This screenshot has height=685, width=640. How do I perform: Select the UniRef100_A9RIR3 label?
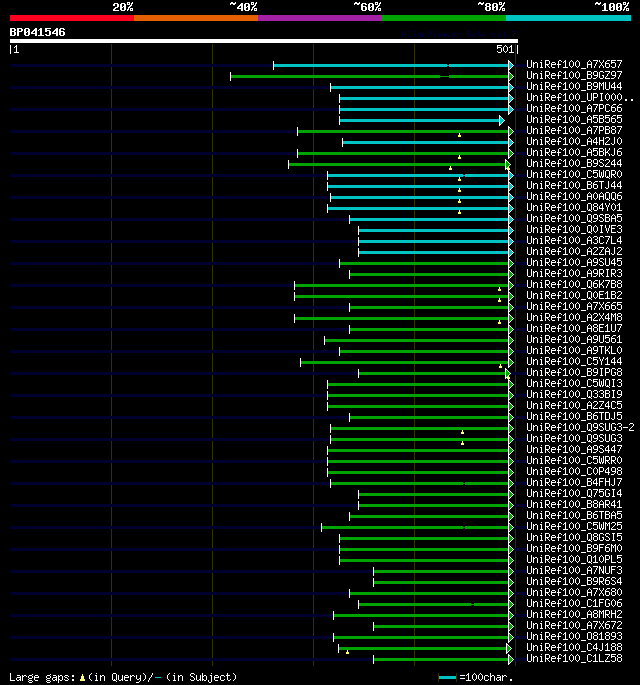click(574, 273)
